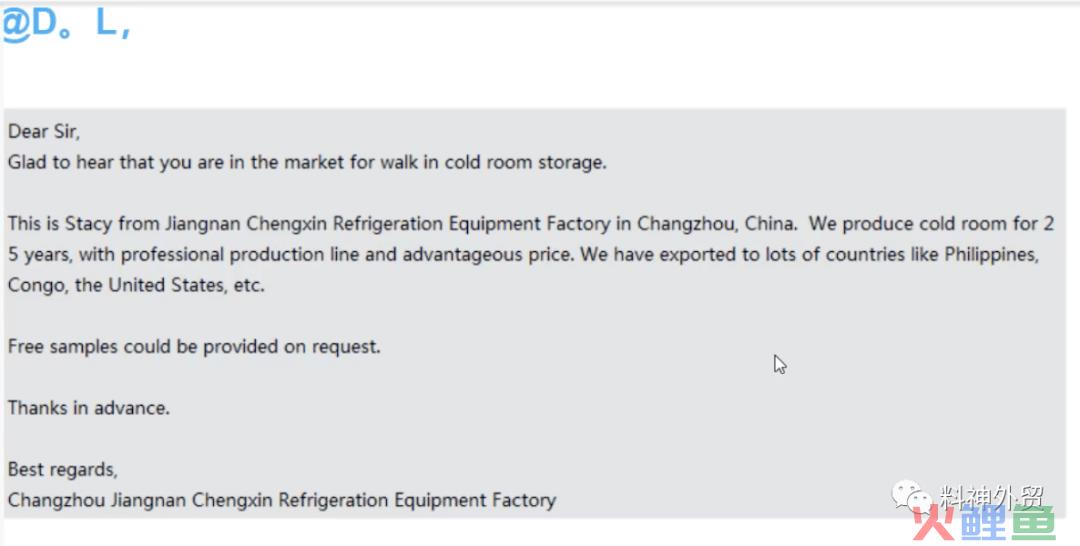
Task: Click the words 'Changzhou, China.'
Action: pyautogui.click(x=717, y=224)
